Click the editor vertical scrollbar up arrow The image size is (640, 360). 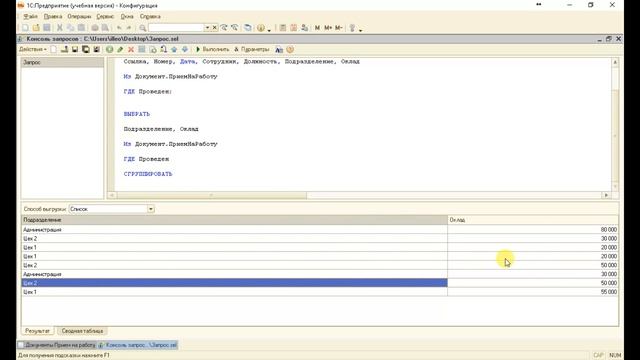coord(615,62)
